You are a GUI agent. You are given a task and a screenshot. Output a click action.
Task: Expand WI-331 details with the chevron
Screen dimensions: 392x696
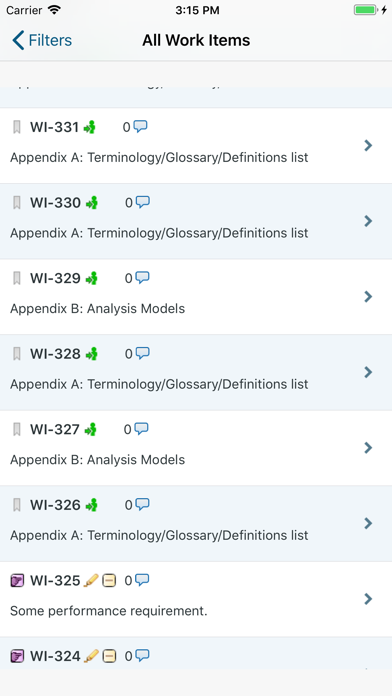368,145
